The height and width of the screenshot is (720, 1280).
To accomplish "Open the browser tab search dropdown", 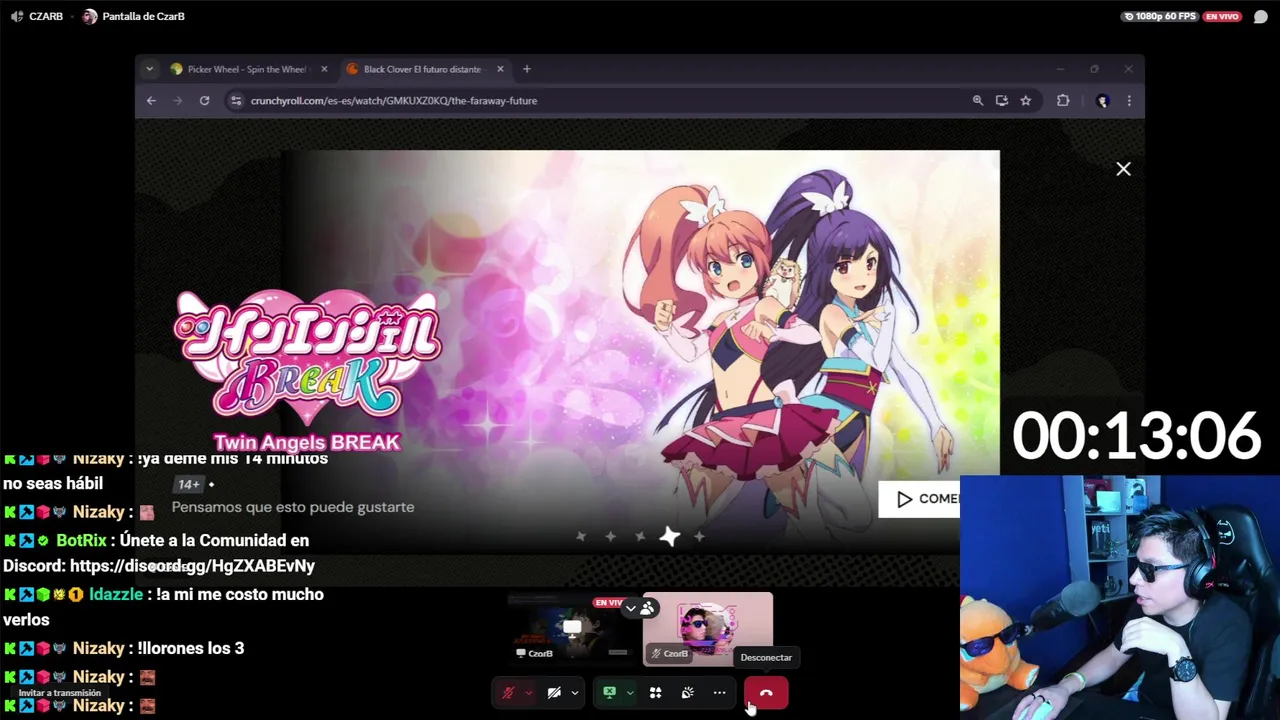I will click(149, 69).
